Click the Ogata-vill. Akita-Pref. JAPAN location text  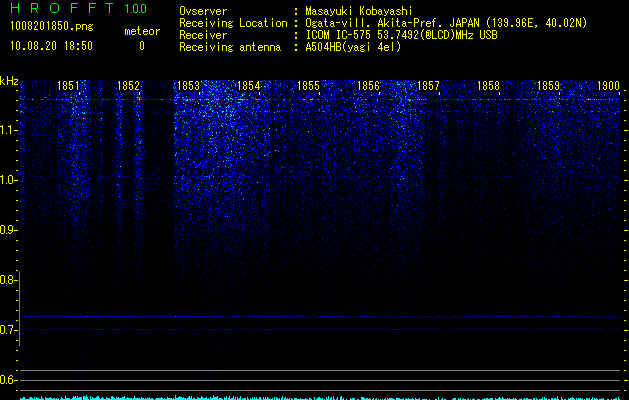[446, 23]
